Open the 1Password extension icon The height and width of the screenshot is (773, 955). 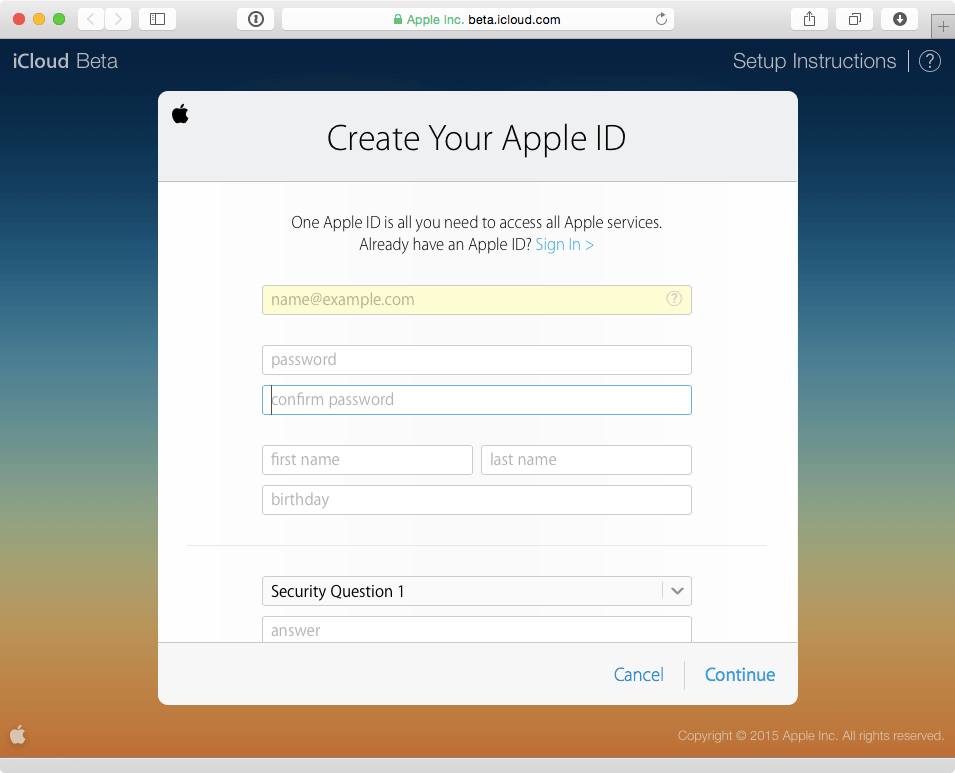(x=256, y=19)
